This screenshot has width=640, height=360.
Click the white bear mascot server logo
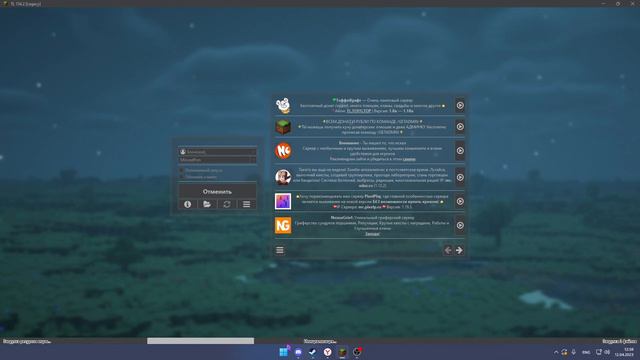click(283, 105)
